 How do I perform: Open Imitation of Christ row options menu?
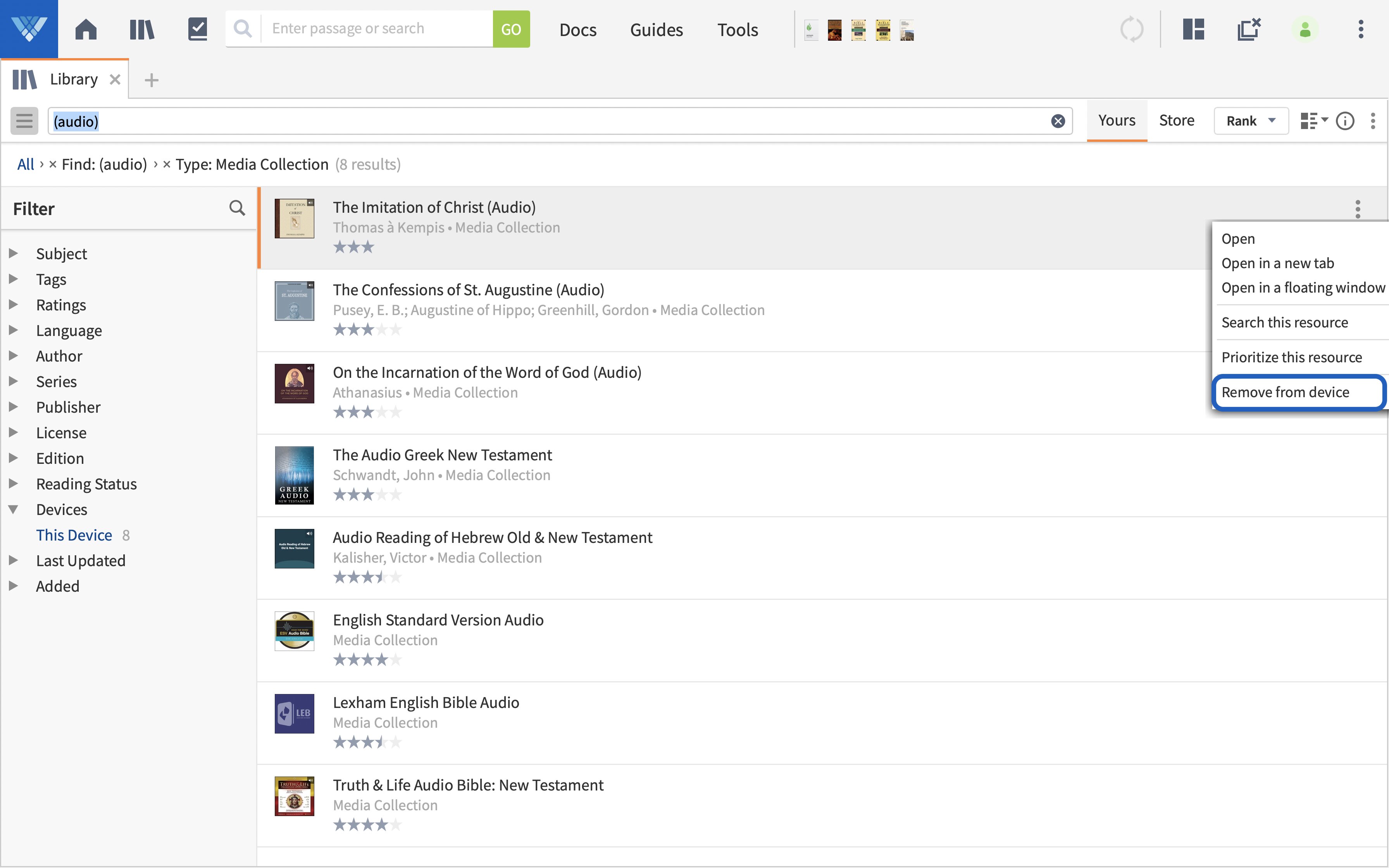tap(1358, 209)
